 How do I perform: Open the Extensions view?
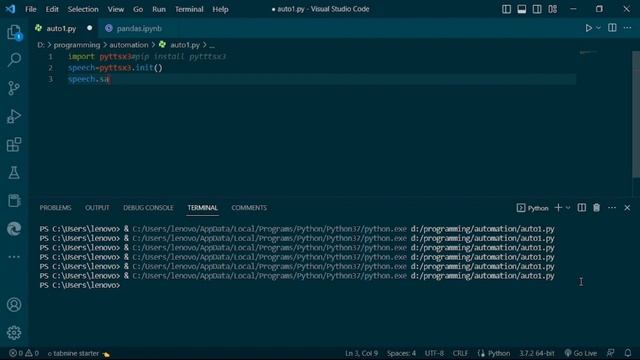(14, 144)
